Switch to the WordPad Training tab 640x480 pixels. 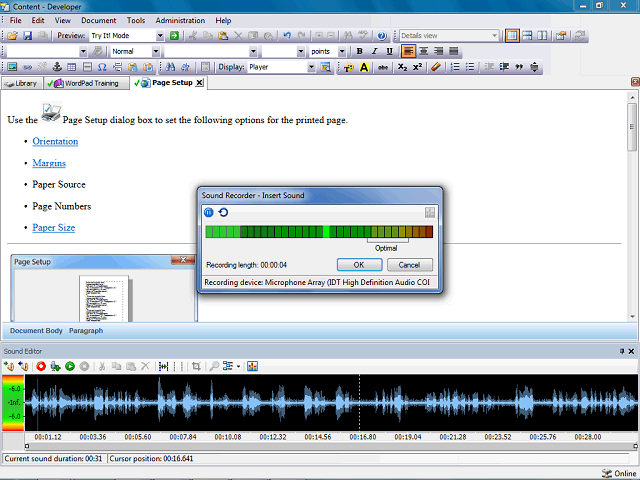click(x=86, y=83)
